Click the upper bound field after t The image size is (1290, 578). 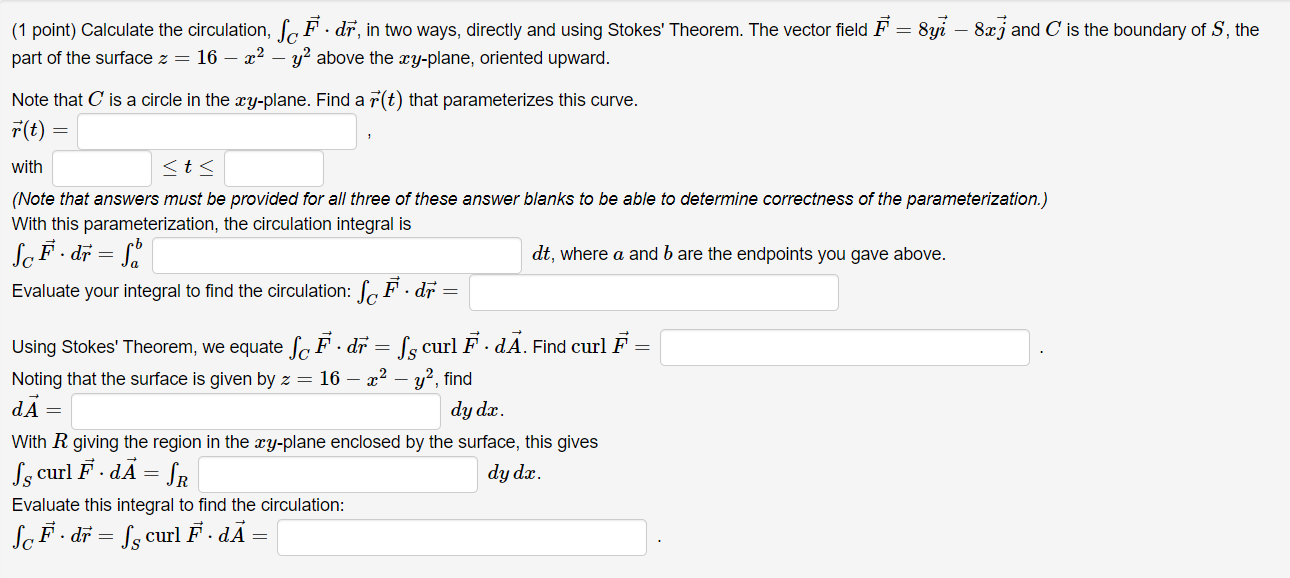273,167
